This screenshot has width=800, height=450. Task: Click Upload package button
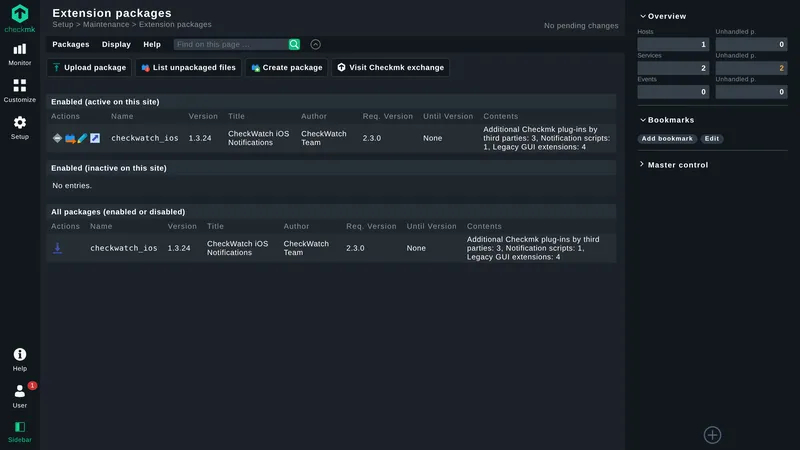tap(89, 67)
